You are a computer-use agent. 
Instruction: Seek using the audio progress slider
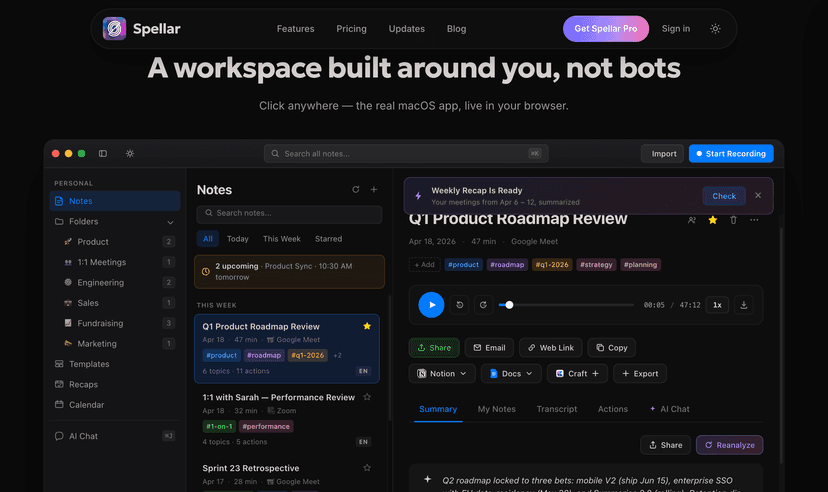(x=566, y=305)
